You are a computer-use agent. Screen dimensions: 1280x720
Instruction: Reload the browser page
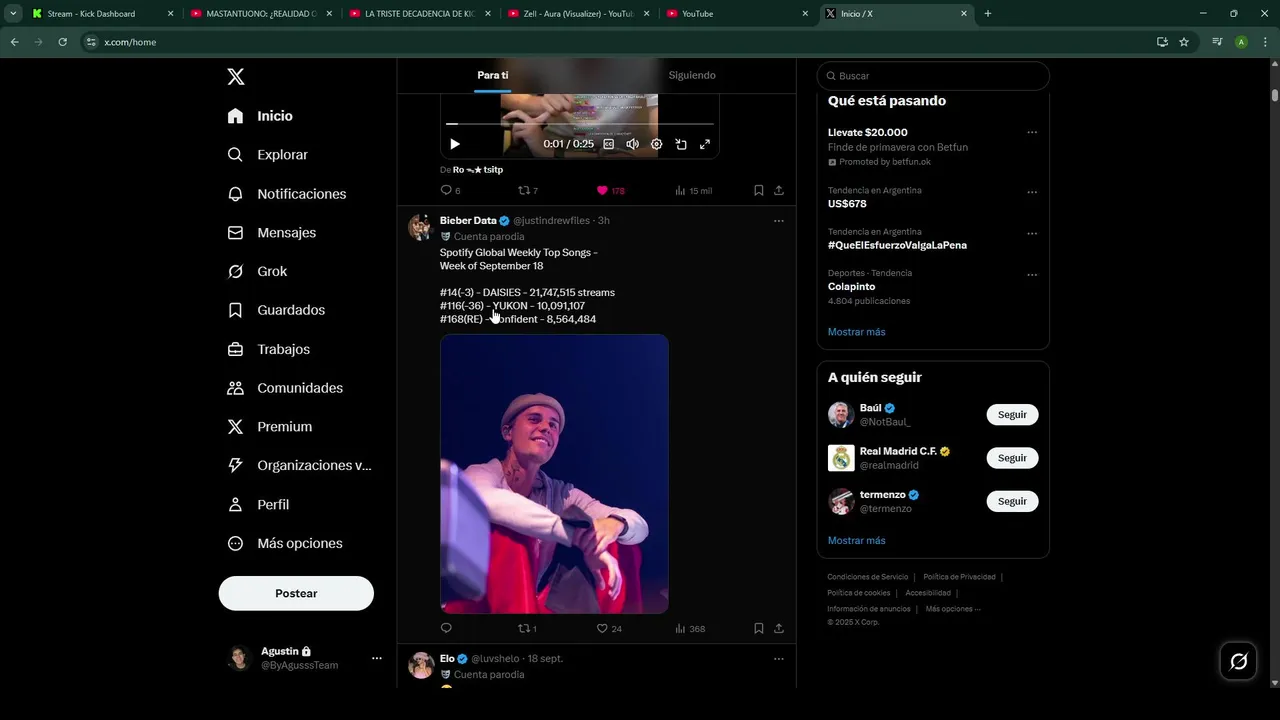(62, 42)
